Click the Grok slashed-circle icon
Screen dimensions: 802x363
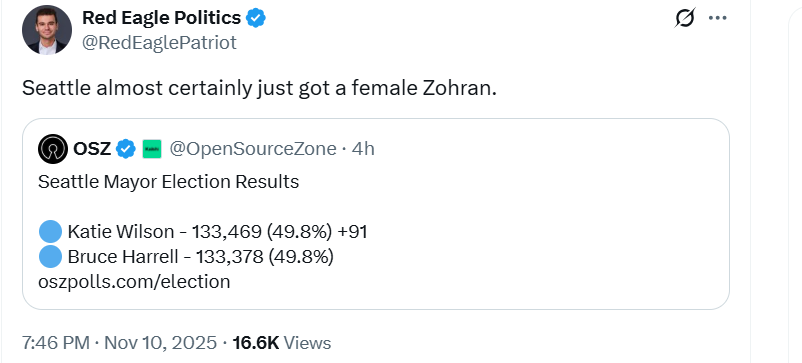point(685,18)
